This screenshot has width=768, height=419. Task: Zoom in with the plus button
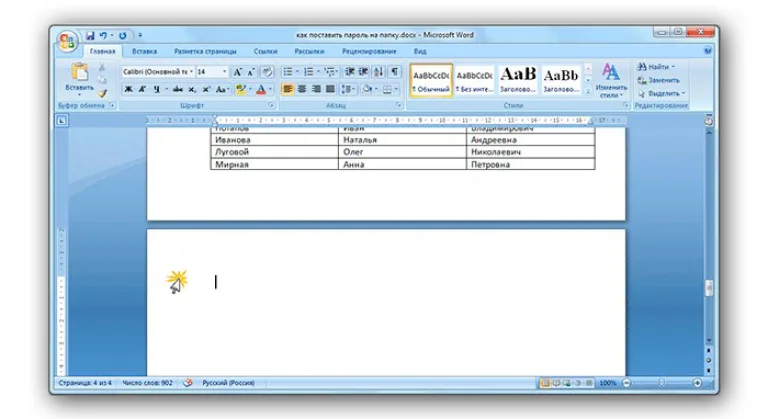click(697, 383)
